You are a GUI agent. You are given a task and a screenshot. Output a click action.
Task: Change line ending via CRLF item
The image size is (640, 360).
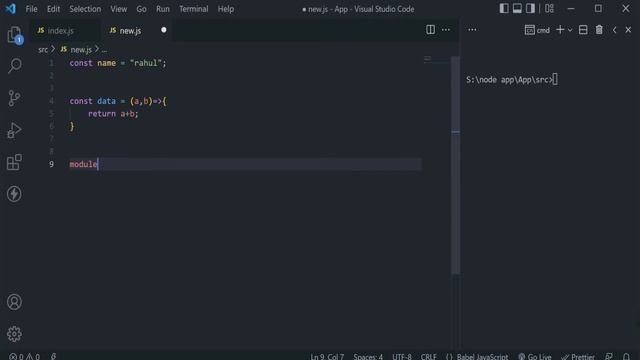pyautogui.click(x=429, y=356)
